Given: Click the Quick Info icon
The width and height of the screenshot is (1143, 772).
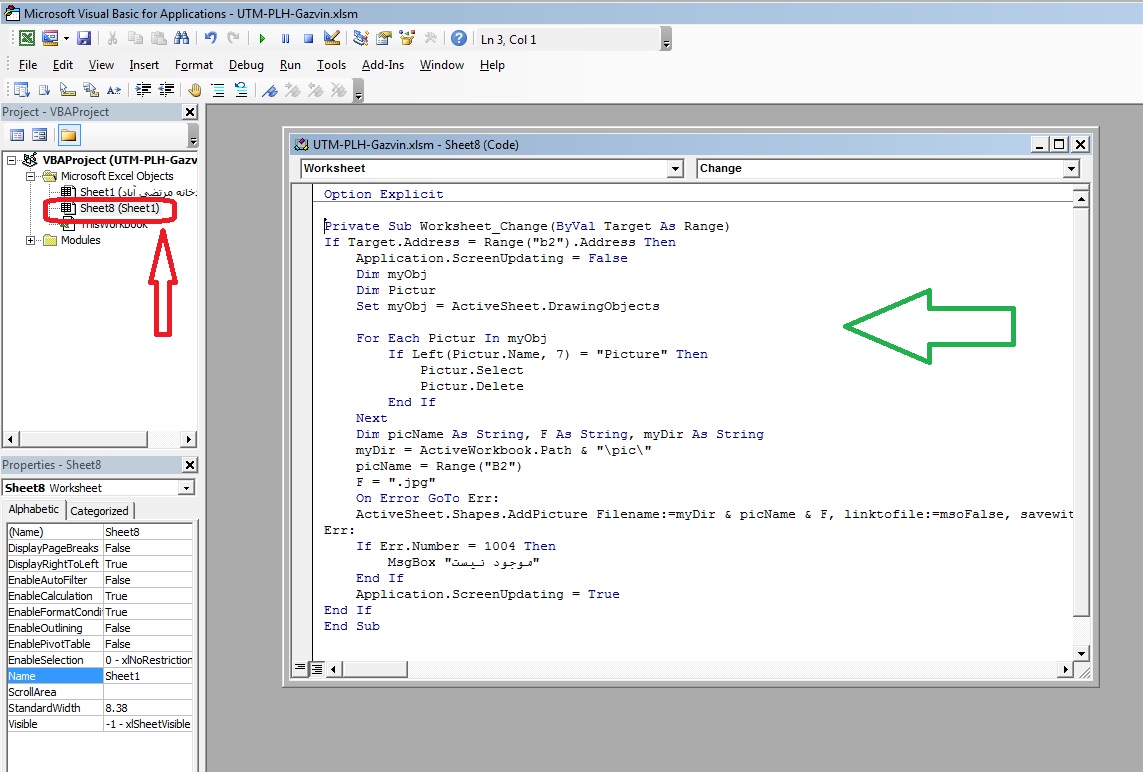Looking at the screenshot, I should (x=68, y=90).
